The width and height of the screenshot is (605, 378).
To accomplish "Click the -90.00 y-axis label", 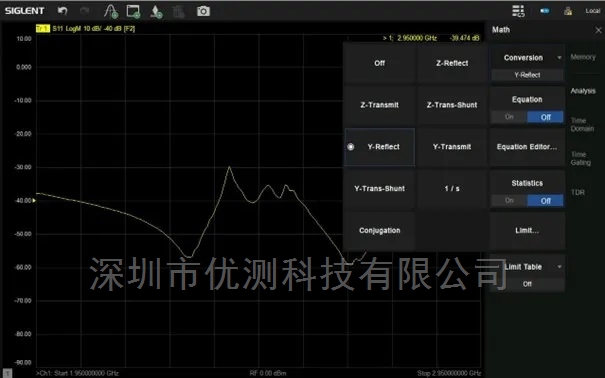I will tap(23, 363).
